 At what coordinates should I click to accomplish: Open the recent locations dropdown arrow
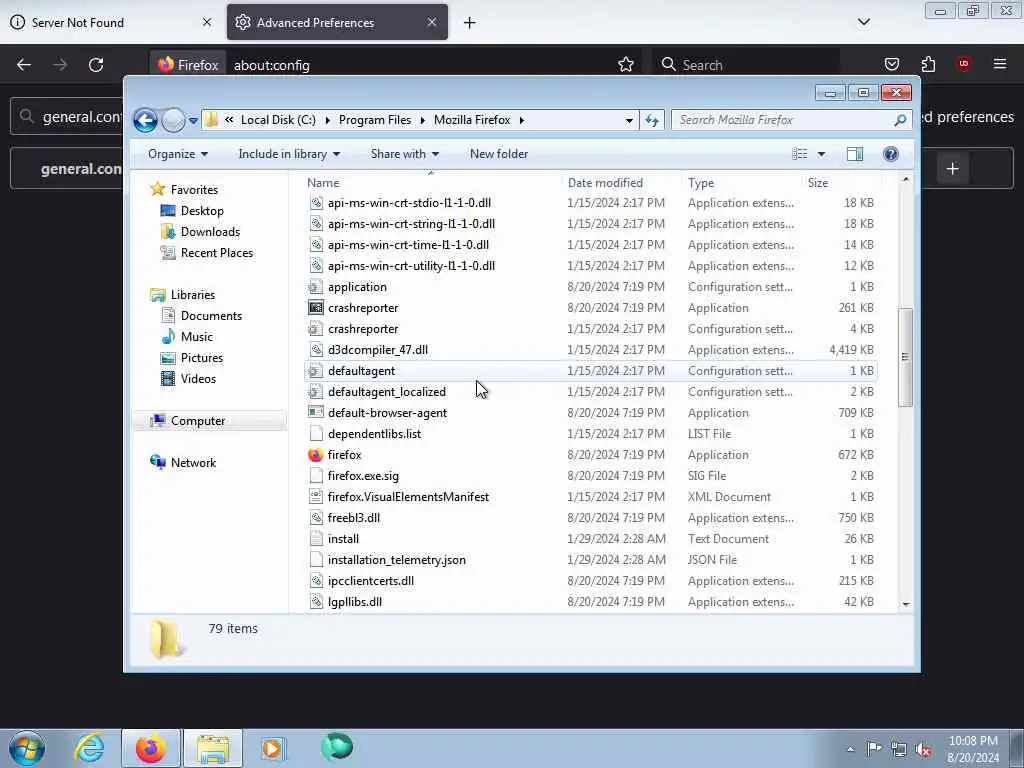(x=193, y=121)
